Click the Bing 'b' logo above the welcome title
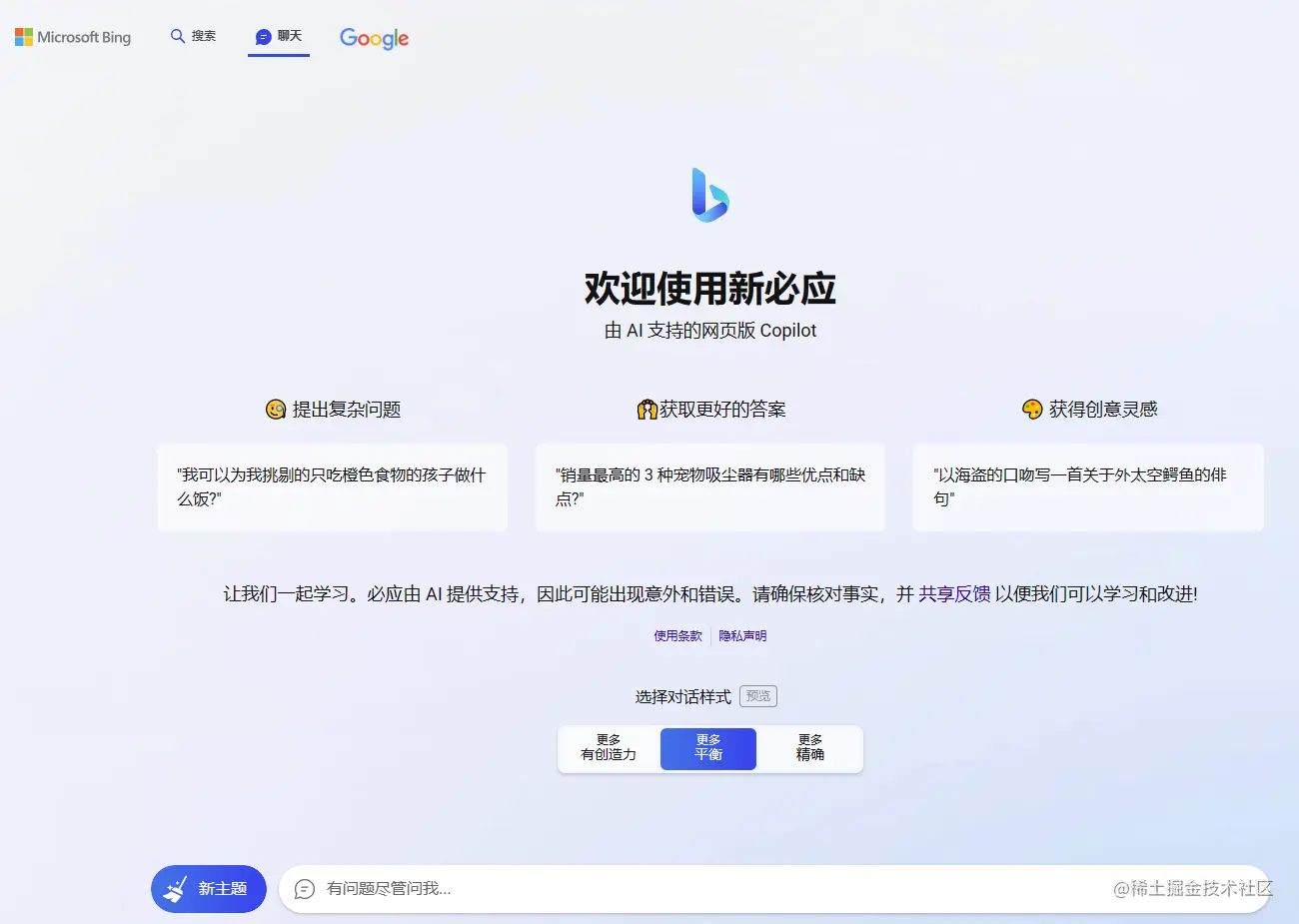Image resolution: width=1299 pixels, height=924 pixels. (x=709, y=195)
